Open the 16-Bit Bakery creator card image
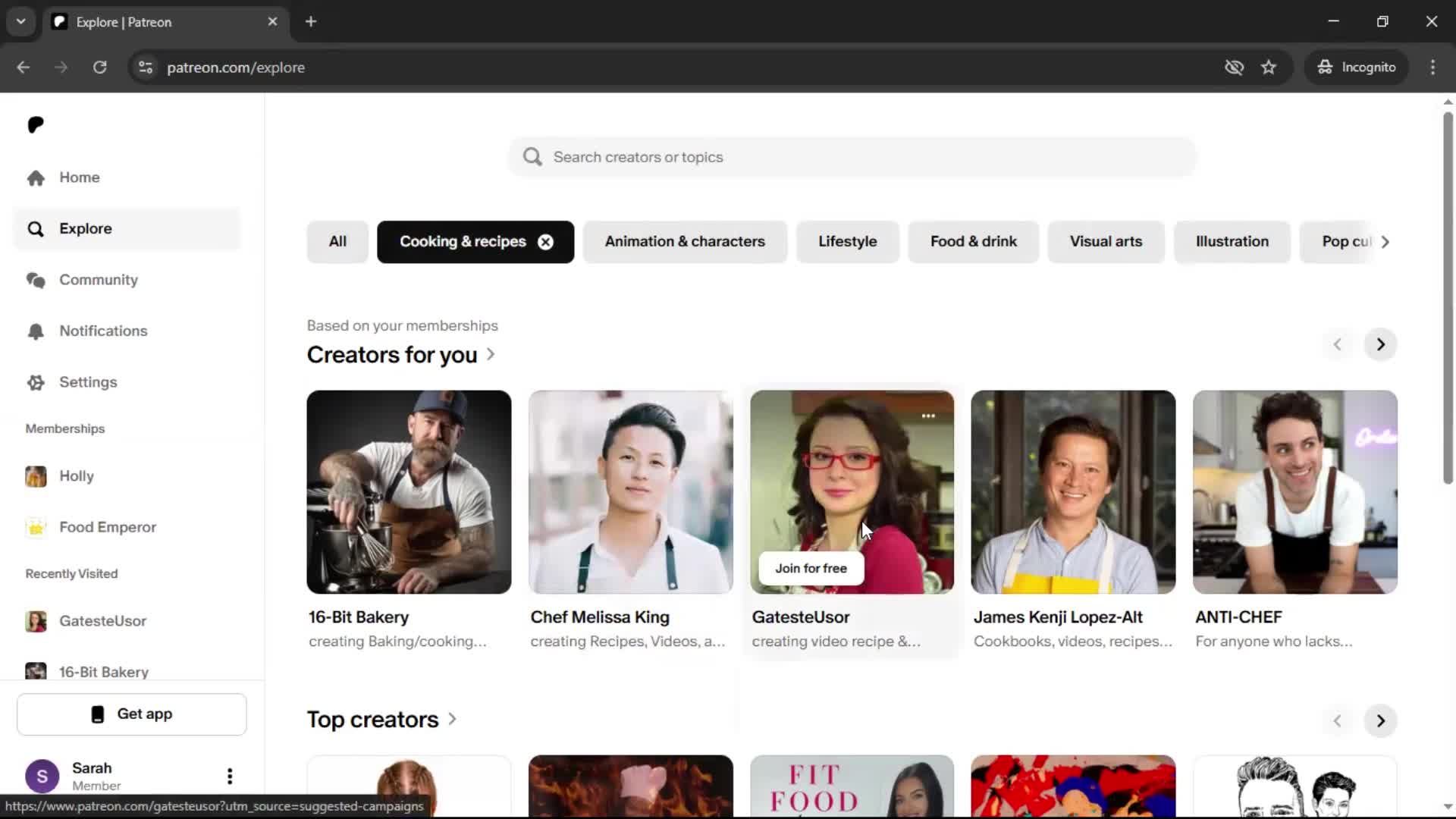 pos(409,492)
